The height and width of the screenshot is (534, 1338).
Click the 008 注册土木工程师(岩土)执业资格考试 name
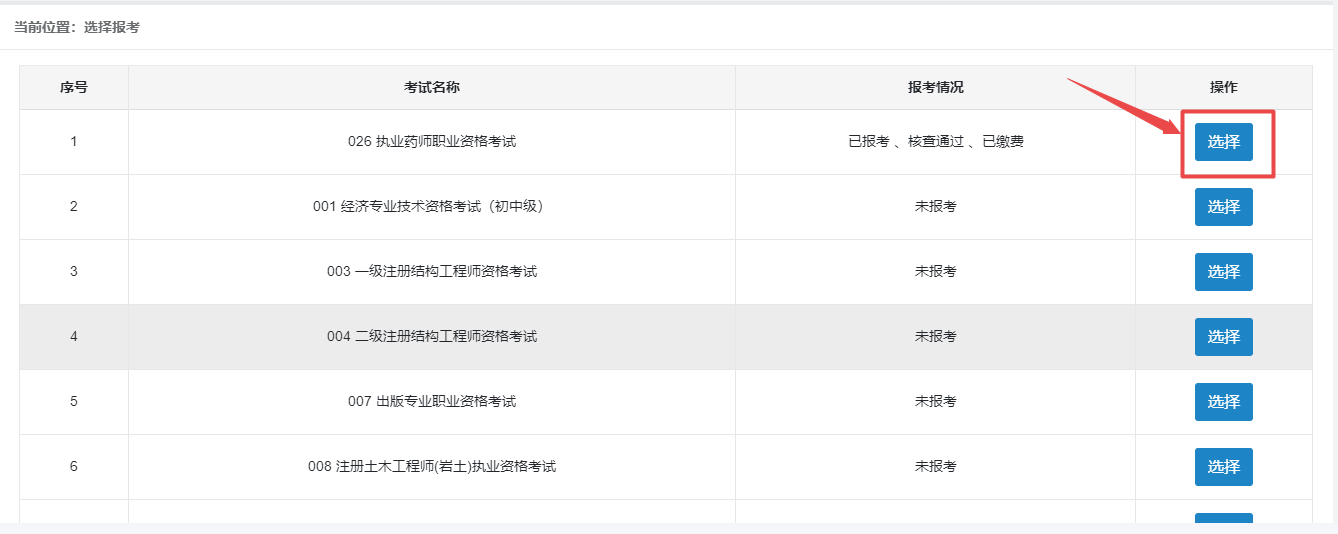click(431, 467)
